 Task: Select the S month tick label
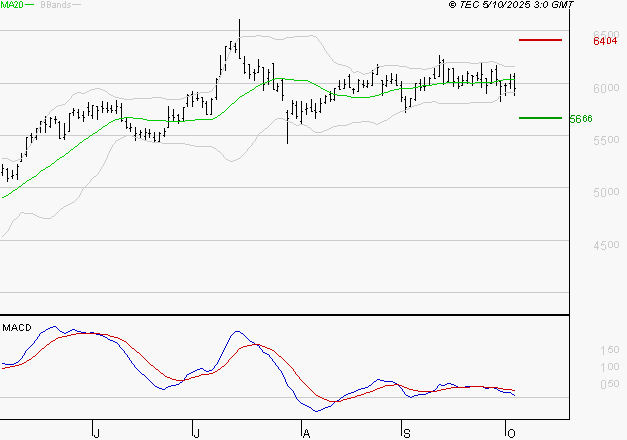click(x=406, y=432)
